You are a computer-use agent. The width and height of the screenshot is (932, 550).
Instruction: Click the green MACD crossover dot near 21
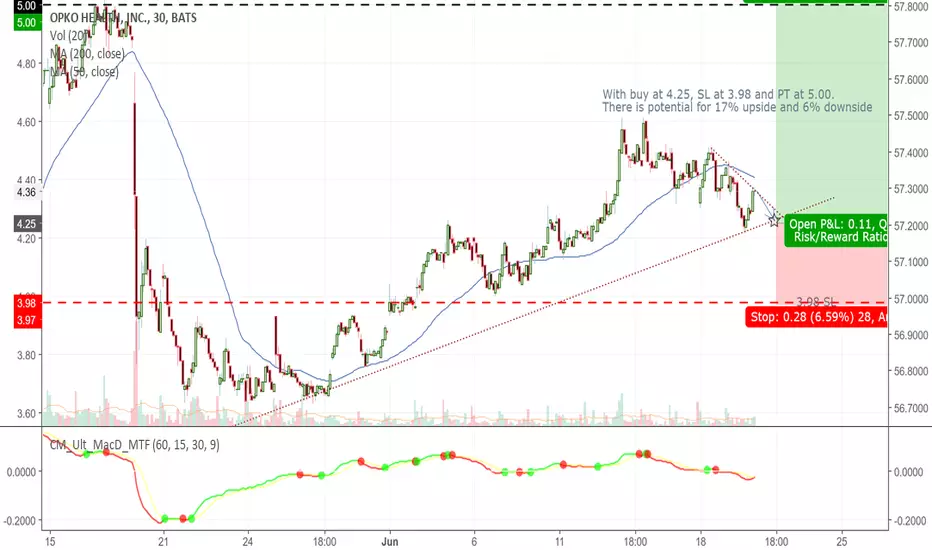click(x=165, y=519)
